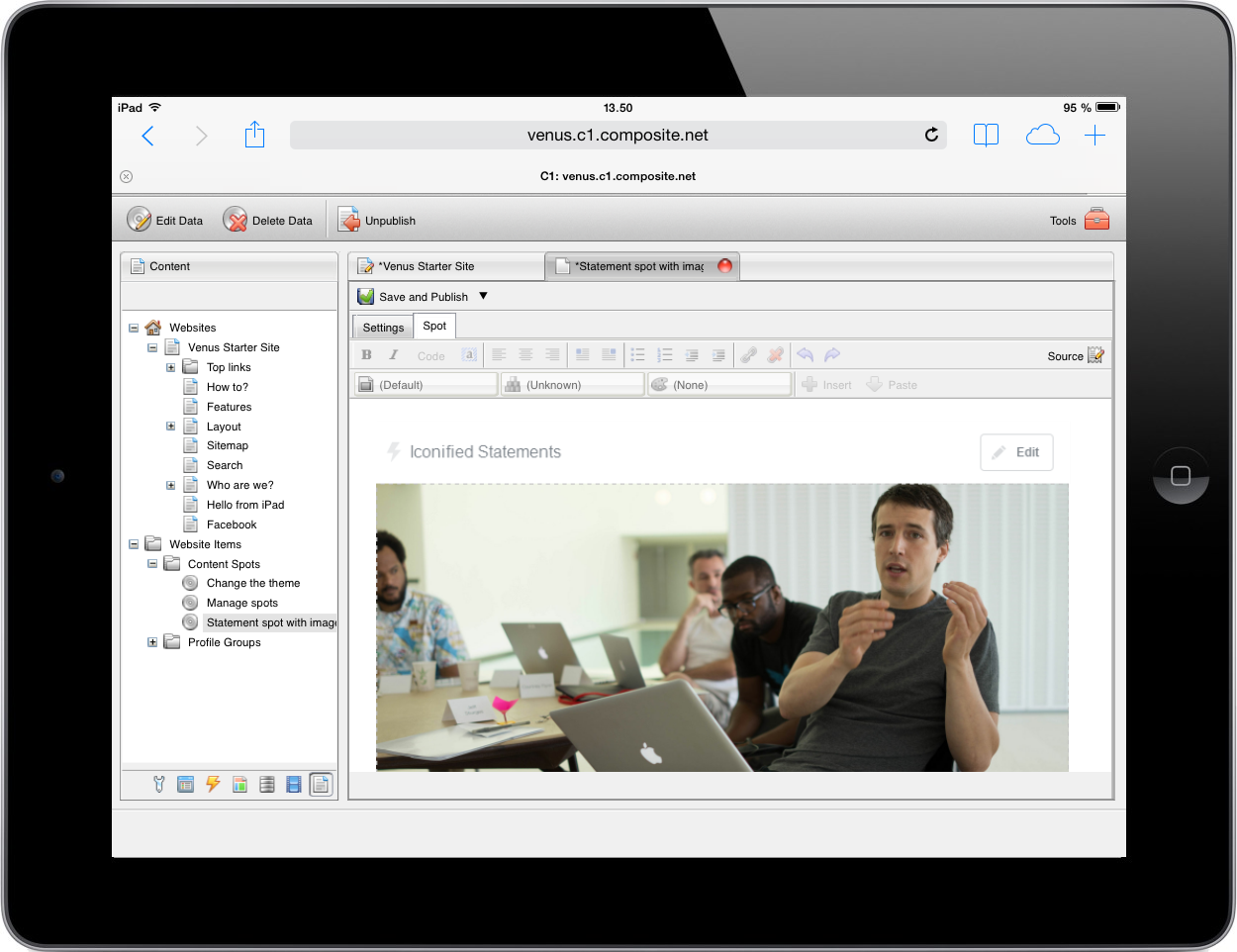Reload the page in Safari
This screenshot has width=1237, height=952.
pos(930,135)
